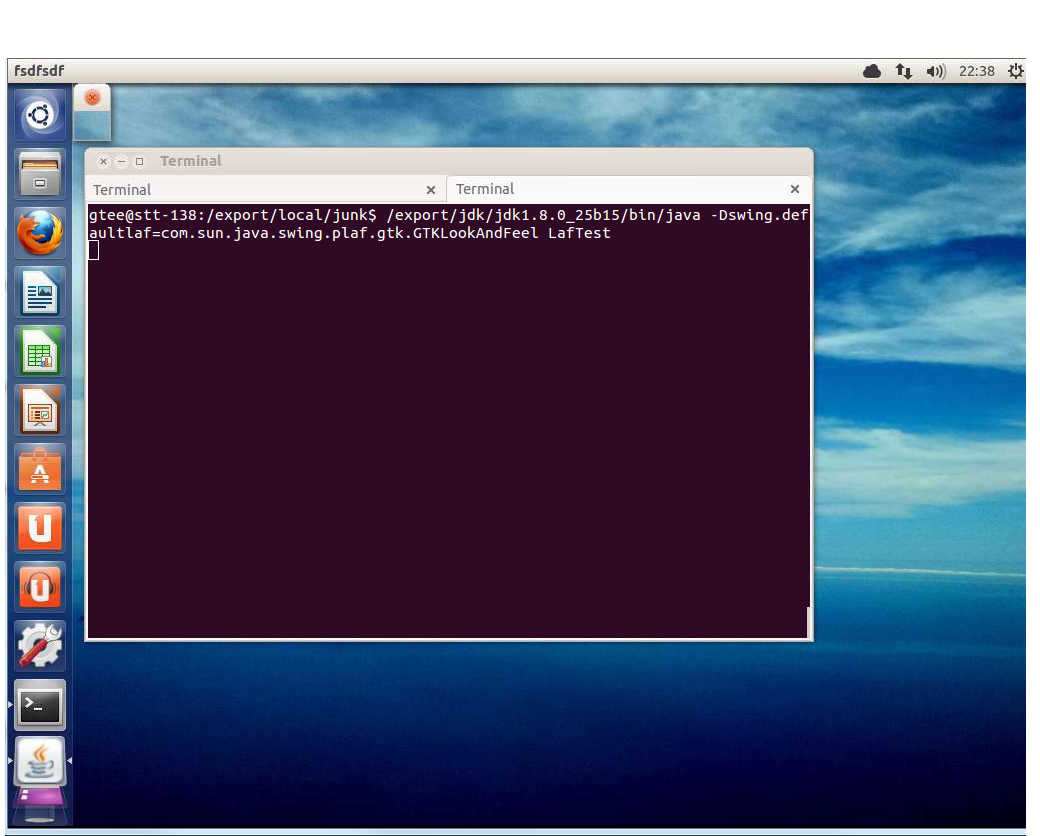
Task: Select the second Terminal tab
Action: click(610, 189)
